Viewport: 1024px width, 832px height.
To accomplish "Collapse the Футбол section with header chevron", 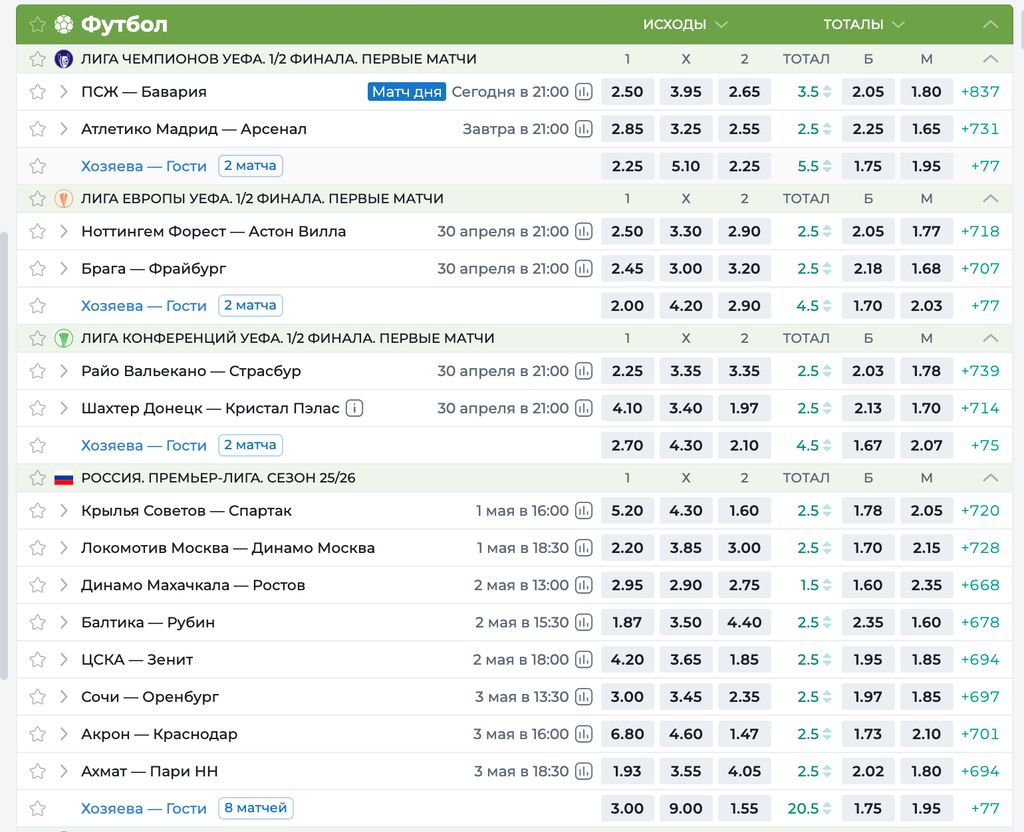I will [x=990, y=25].
